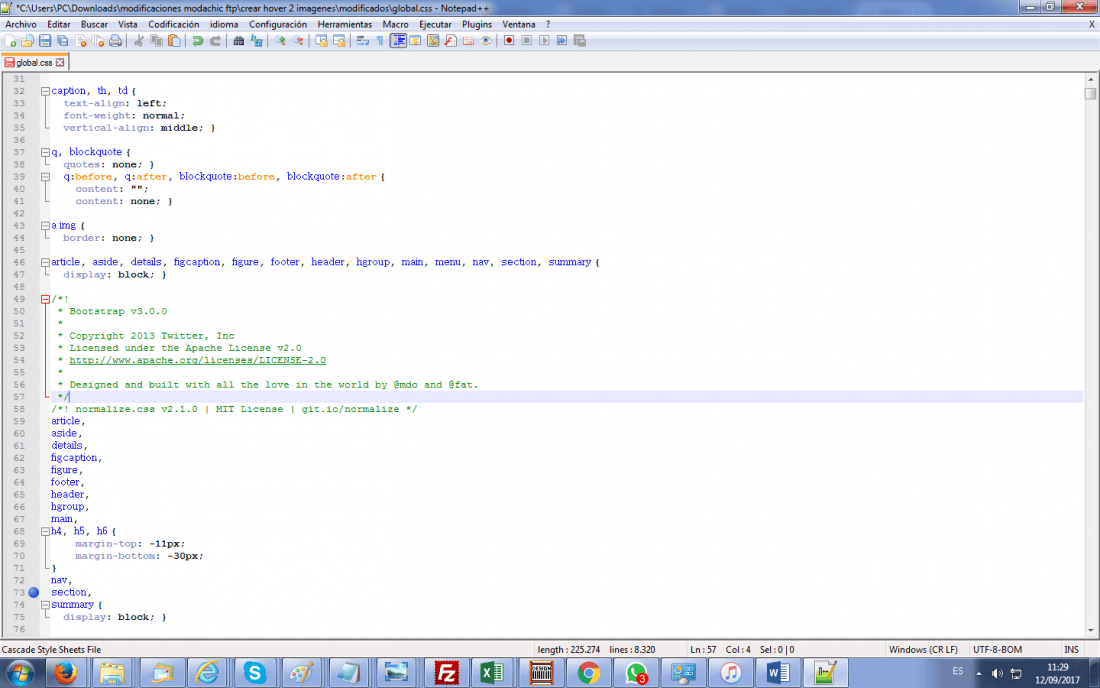The width and height of the screenshot is (1100, 688).
Task: Undo the last edit with the green arrow
Action: click(198, 41)
